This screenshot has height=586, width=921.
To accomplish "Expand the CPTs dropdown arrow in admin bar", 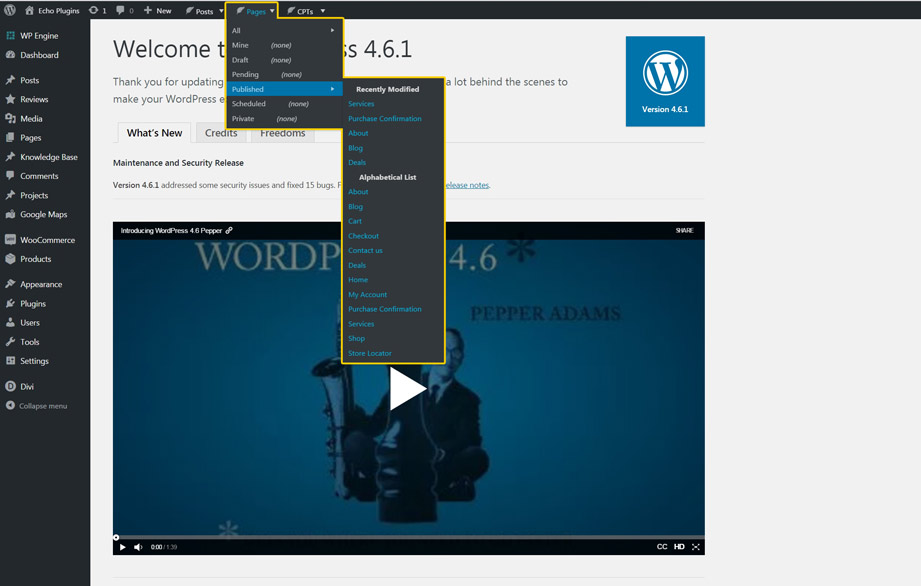I will (x=322, y=11).
